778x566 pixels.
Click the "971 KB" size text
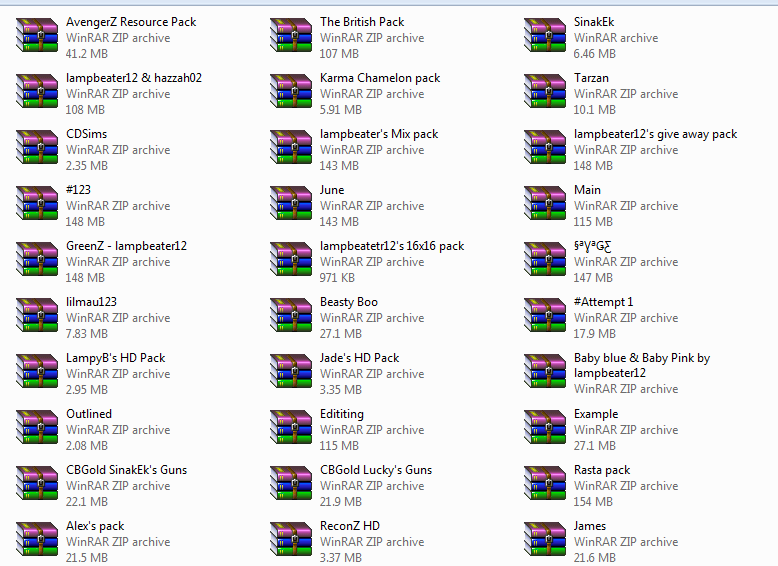point(337,278)
